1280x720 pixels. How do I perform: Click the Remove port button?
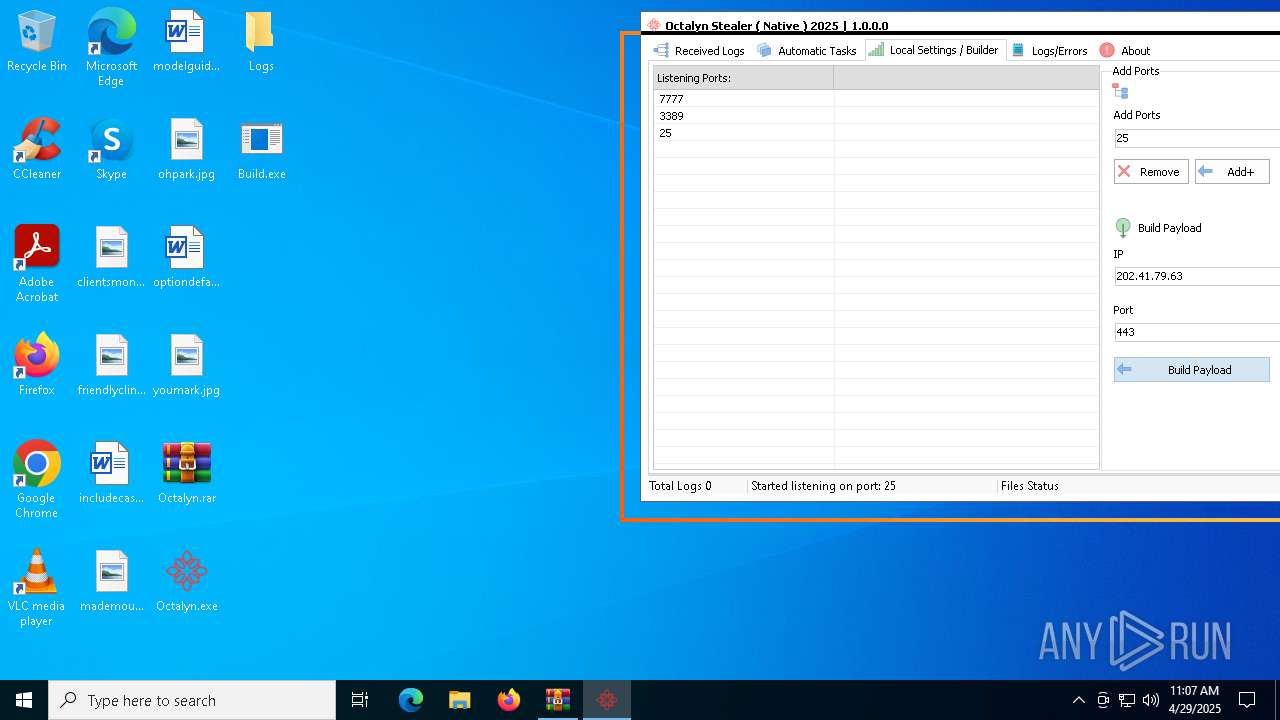pyautogui.click(x=1151, y=172)
